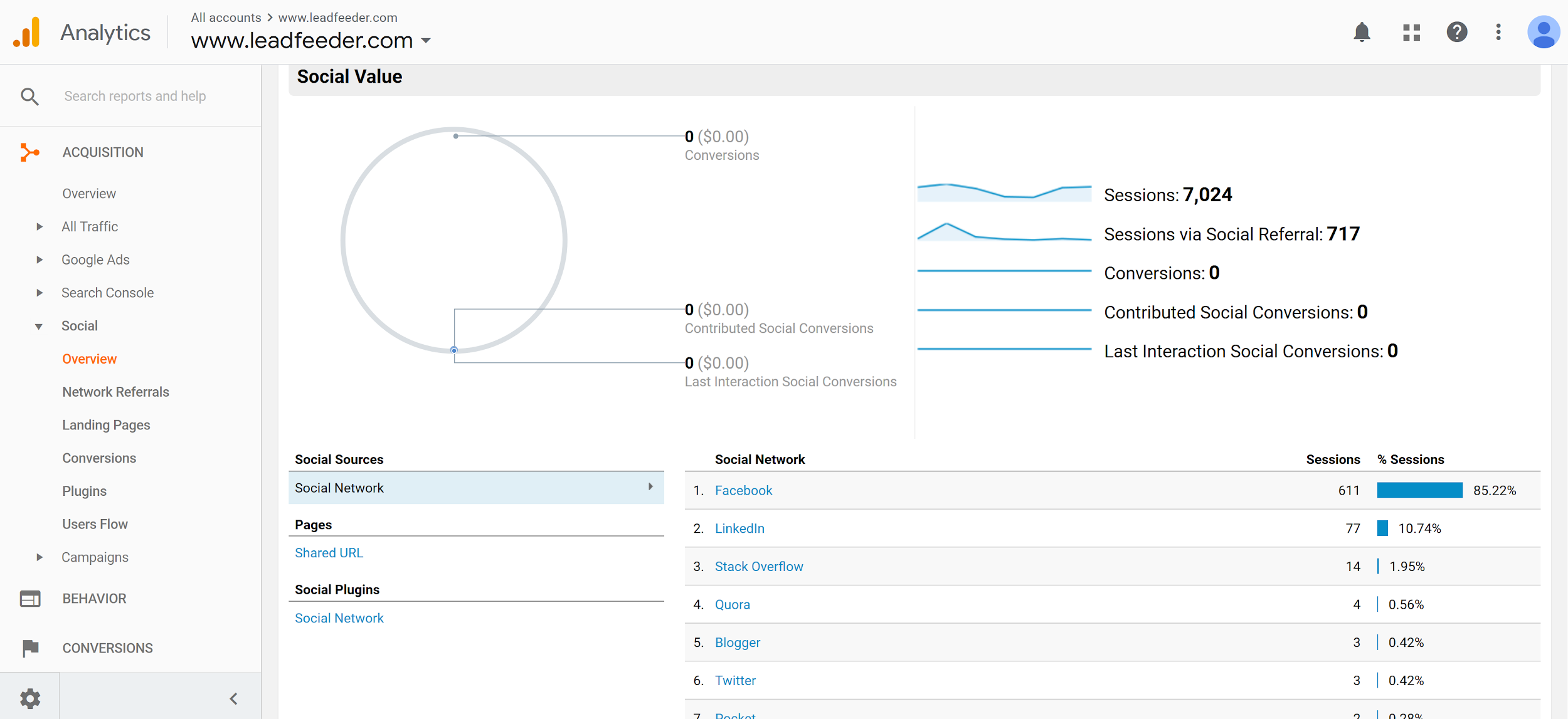This screenshot has width=1568, height=719.
Task: Click the arrow on the Social Network row
Action: point(650,487)
